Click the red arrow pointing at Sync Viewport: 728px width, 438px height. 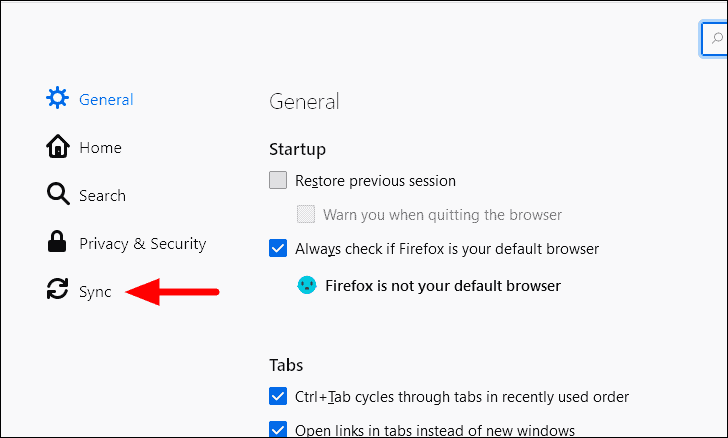(x=172, y=292)
